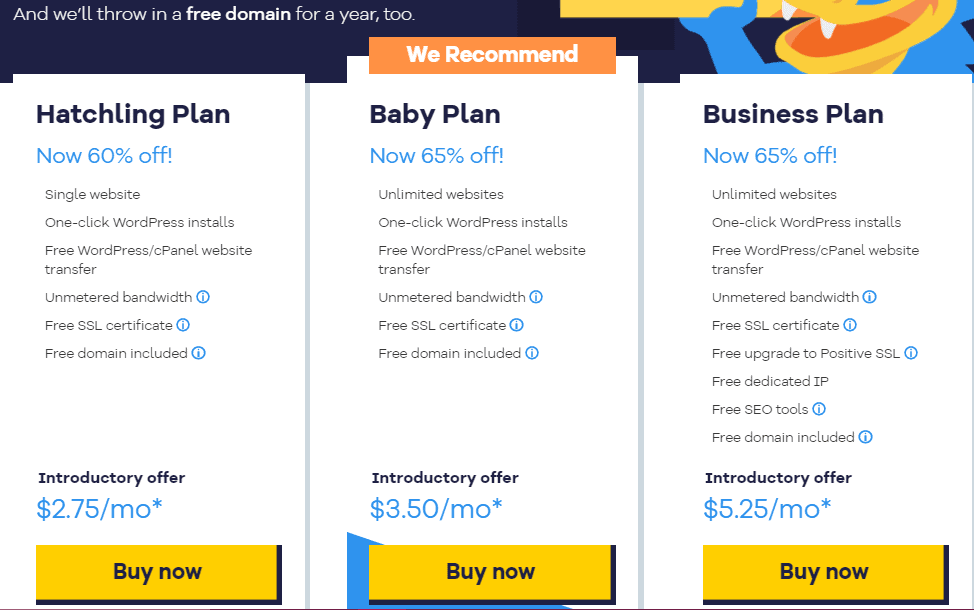Screen dimensions: 974x610
Task: Click the Hatchling Plan heading
Action: (133, 114)
